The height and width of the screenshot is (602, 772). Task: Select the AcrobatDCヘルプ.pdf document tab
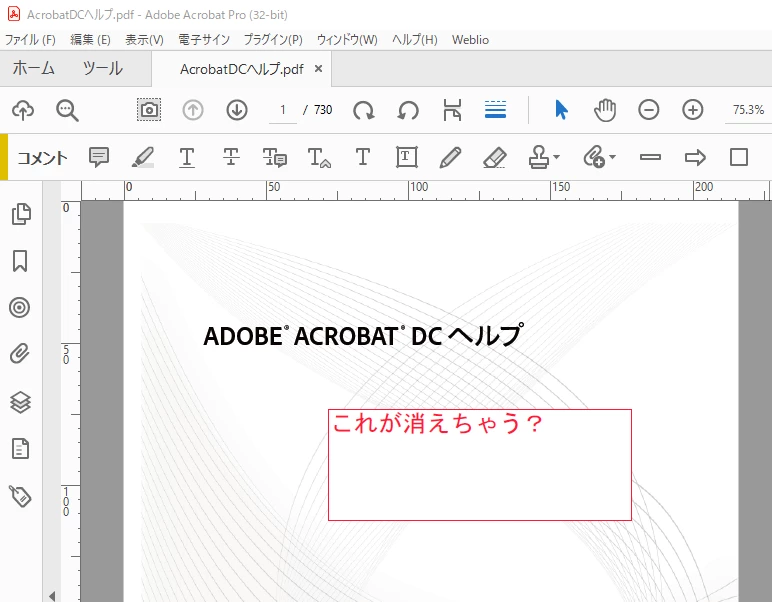tap(242, 69)
